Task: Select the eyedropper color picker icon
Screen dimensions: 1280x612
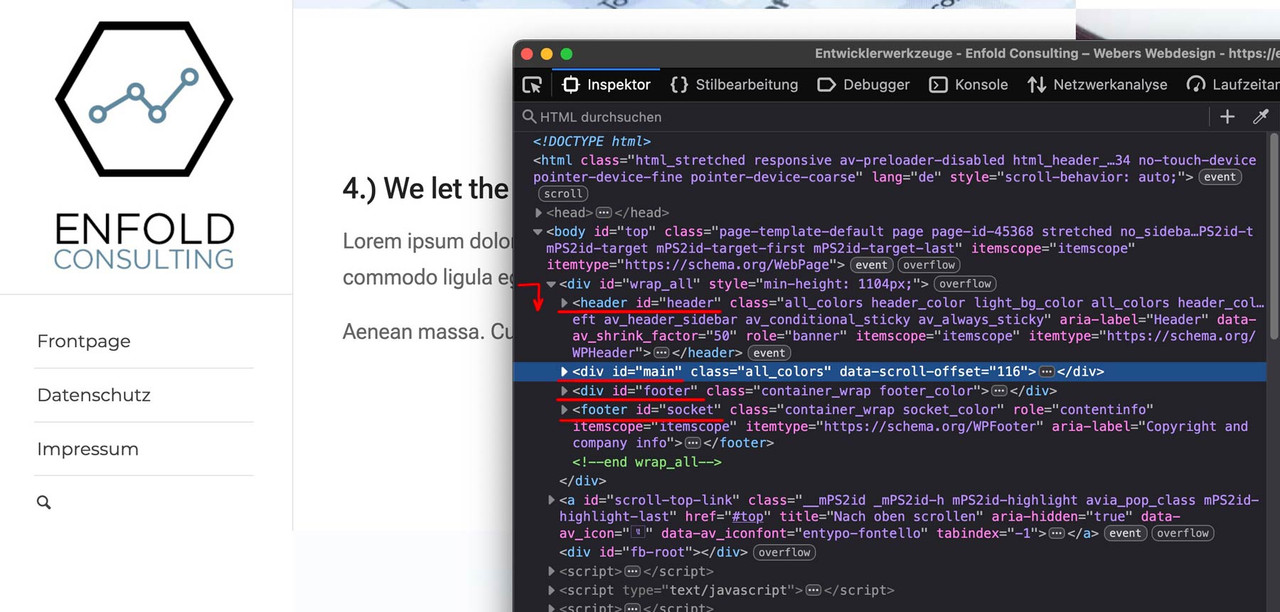Action: [x=1261, y=117]
